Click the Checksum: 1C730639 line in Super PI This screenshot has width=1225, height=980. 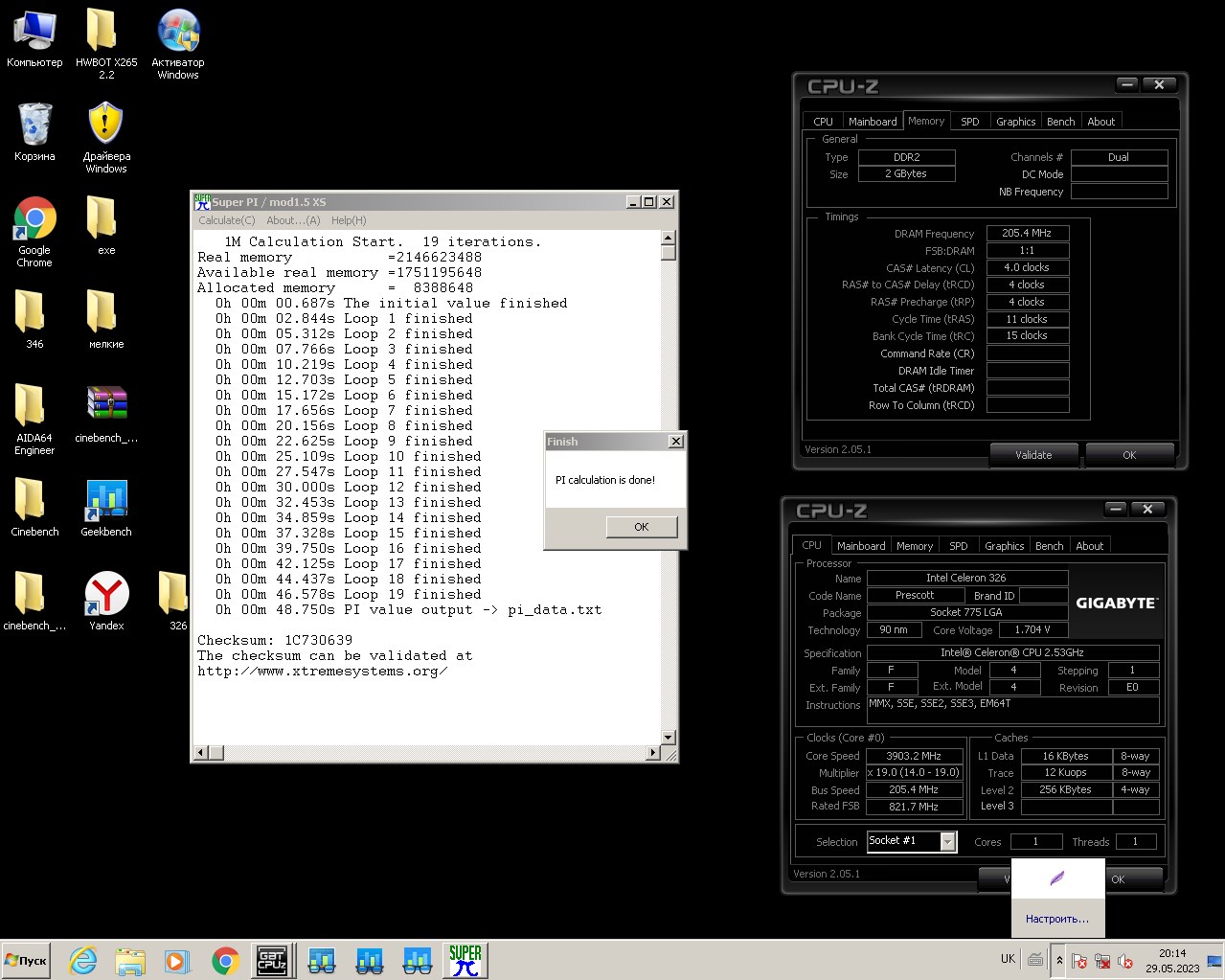[x=275, y=640]
